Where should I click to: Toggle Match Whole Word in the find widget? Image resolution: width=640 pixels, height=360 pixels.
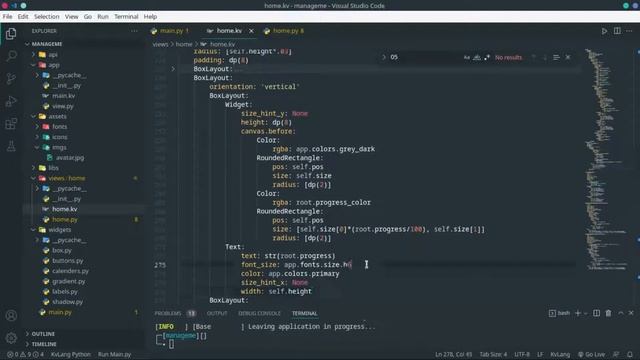coord(477,58)
